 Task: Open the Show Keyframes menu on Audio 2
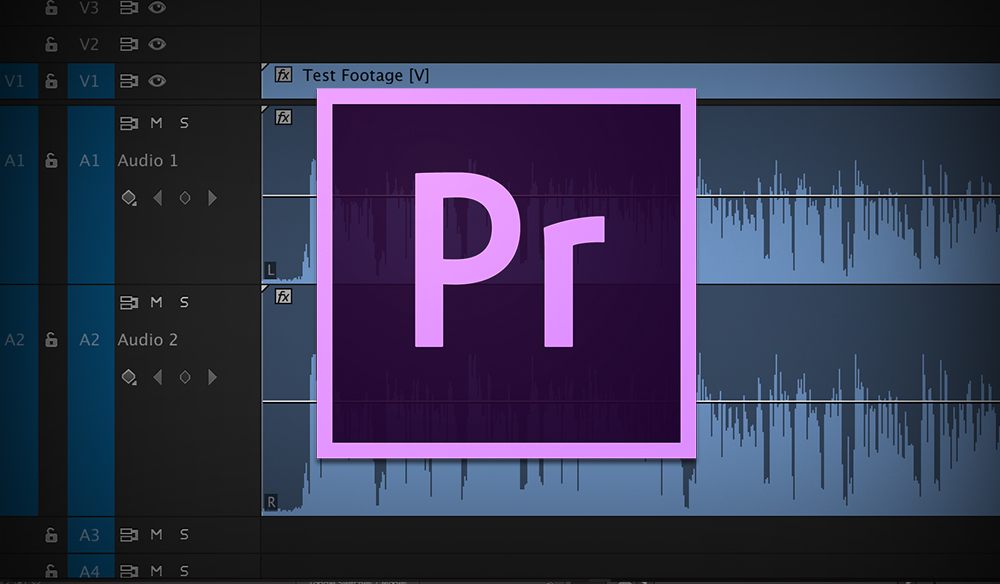(x=129, y=377)
